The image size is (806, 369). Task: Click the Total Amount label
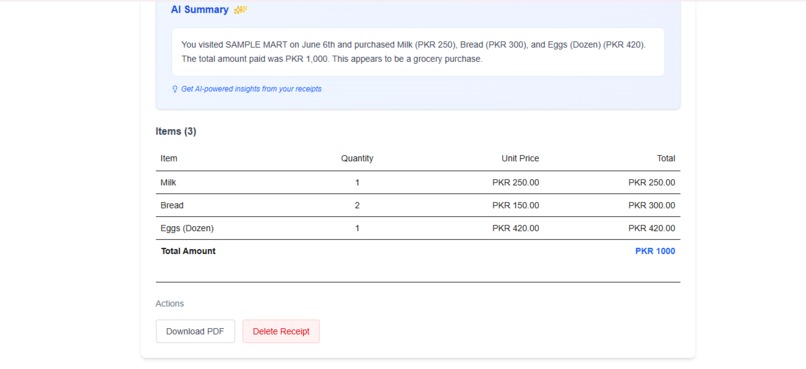coord(188,251)
